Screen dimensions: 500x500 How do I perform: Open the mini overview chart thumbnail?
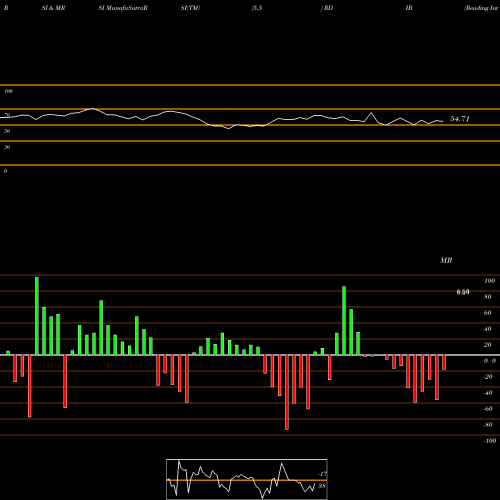(247, 479)
